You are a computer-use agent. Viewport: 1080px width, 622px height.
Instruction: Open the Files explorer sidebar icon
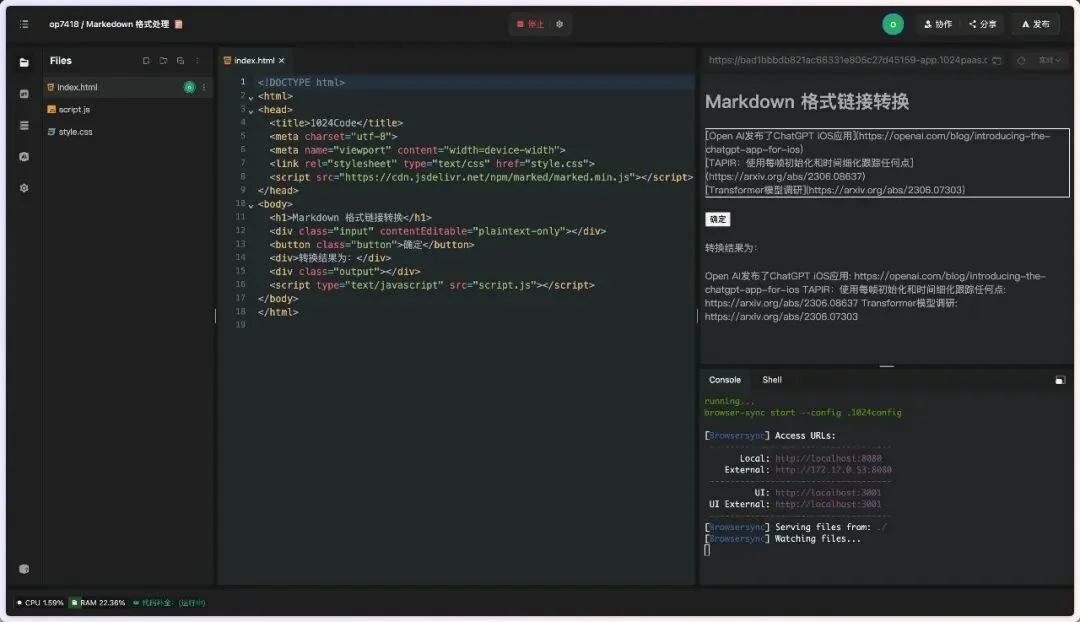24,62
